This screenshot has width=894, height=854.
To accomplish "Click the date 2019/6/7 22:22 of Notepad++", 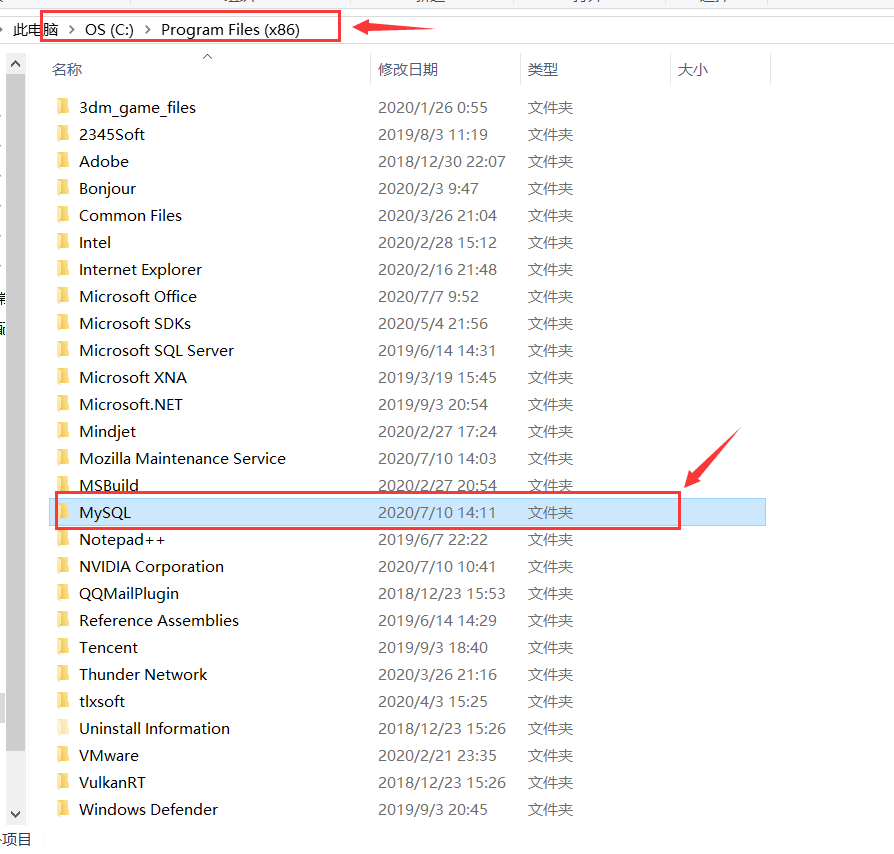I will (433, 539).
